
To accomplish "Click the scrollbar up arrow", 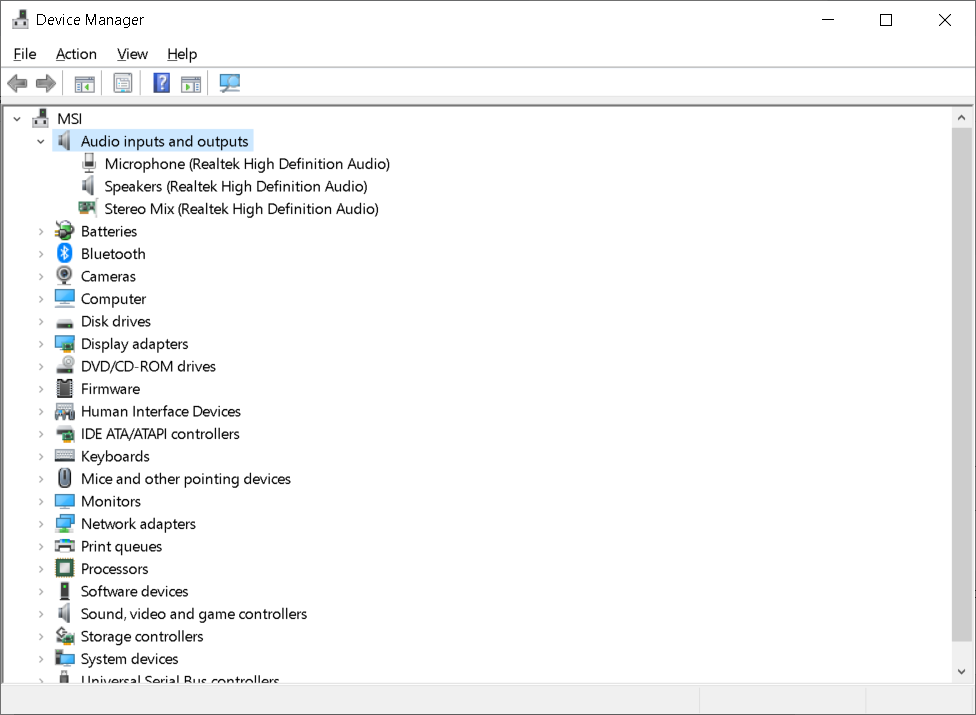I will tap(961, 118).
